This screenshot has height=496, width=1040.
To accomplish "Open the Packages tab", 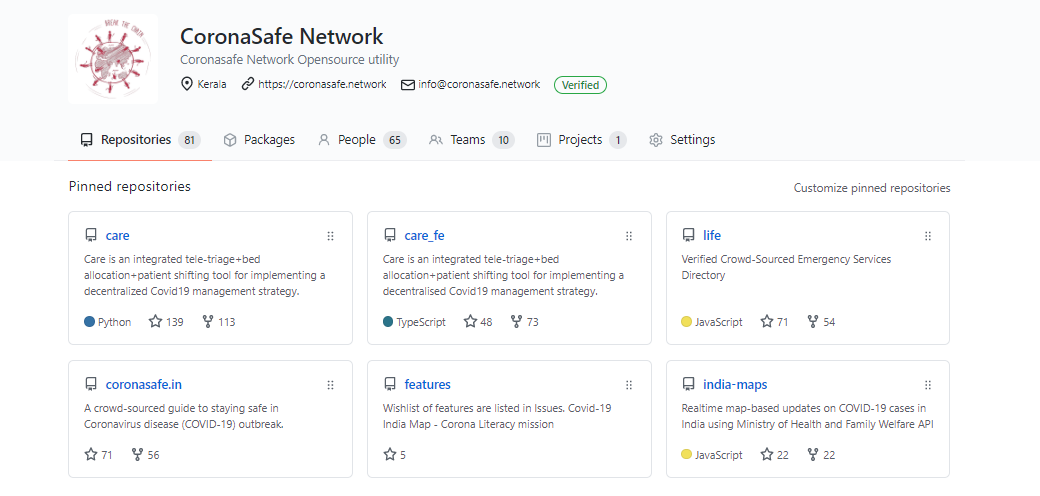I will (x=259, y=140).
